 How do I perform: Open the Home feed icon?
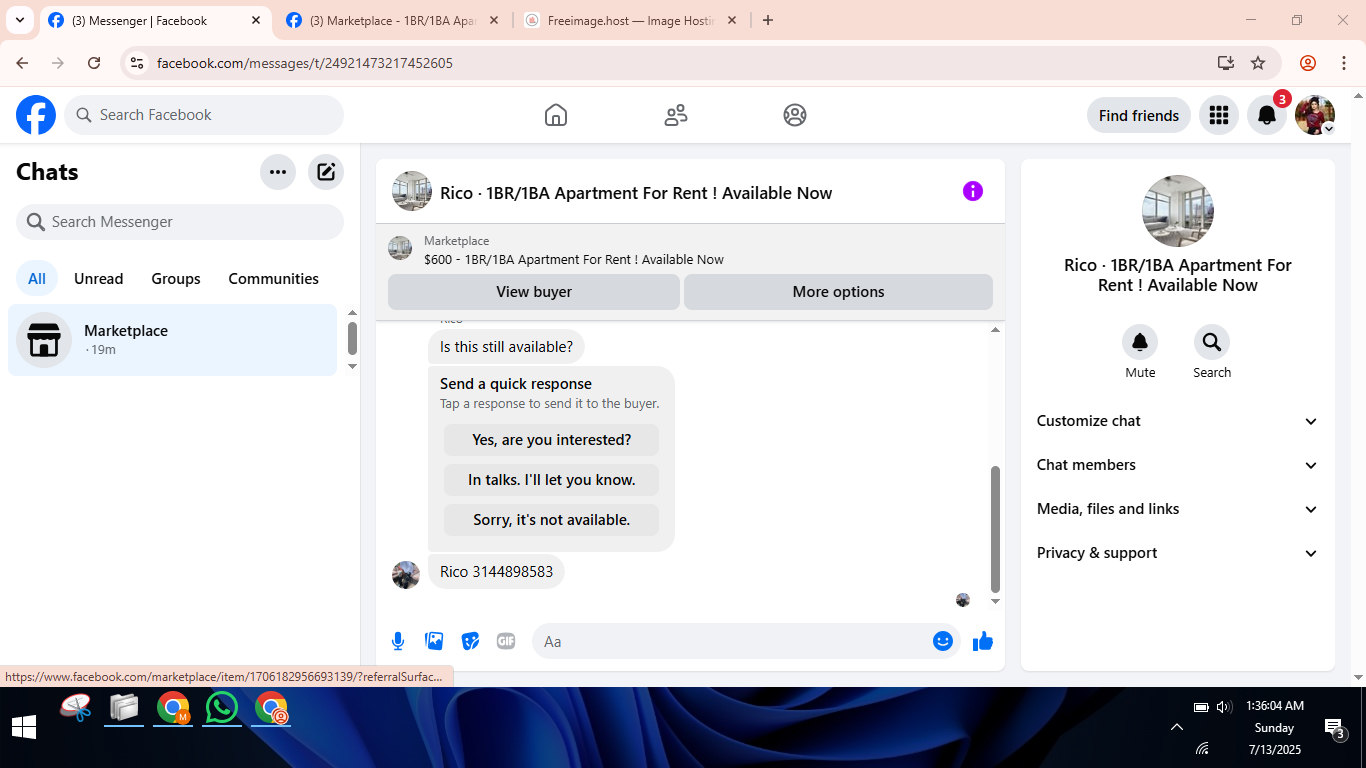556,115
